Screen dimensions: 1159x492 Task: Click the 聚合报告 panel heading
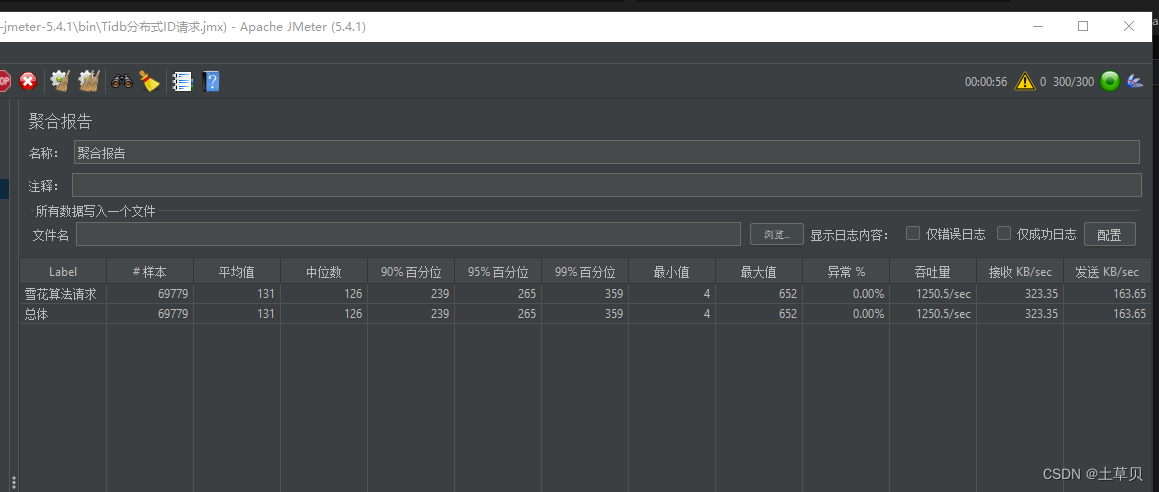pos(60,122)
